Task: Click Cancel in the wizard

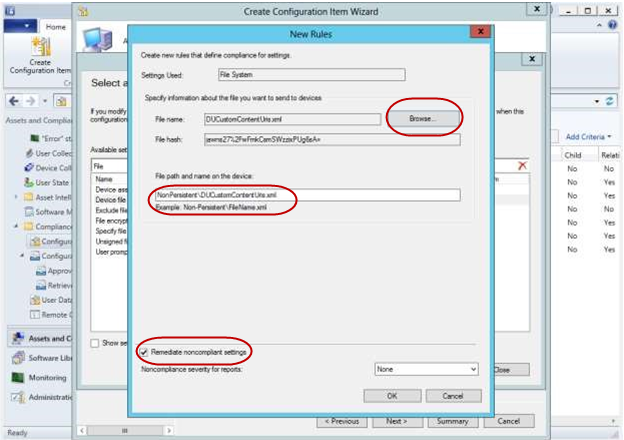Action: click(x=509, y=421)
